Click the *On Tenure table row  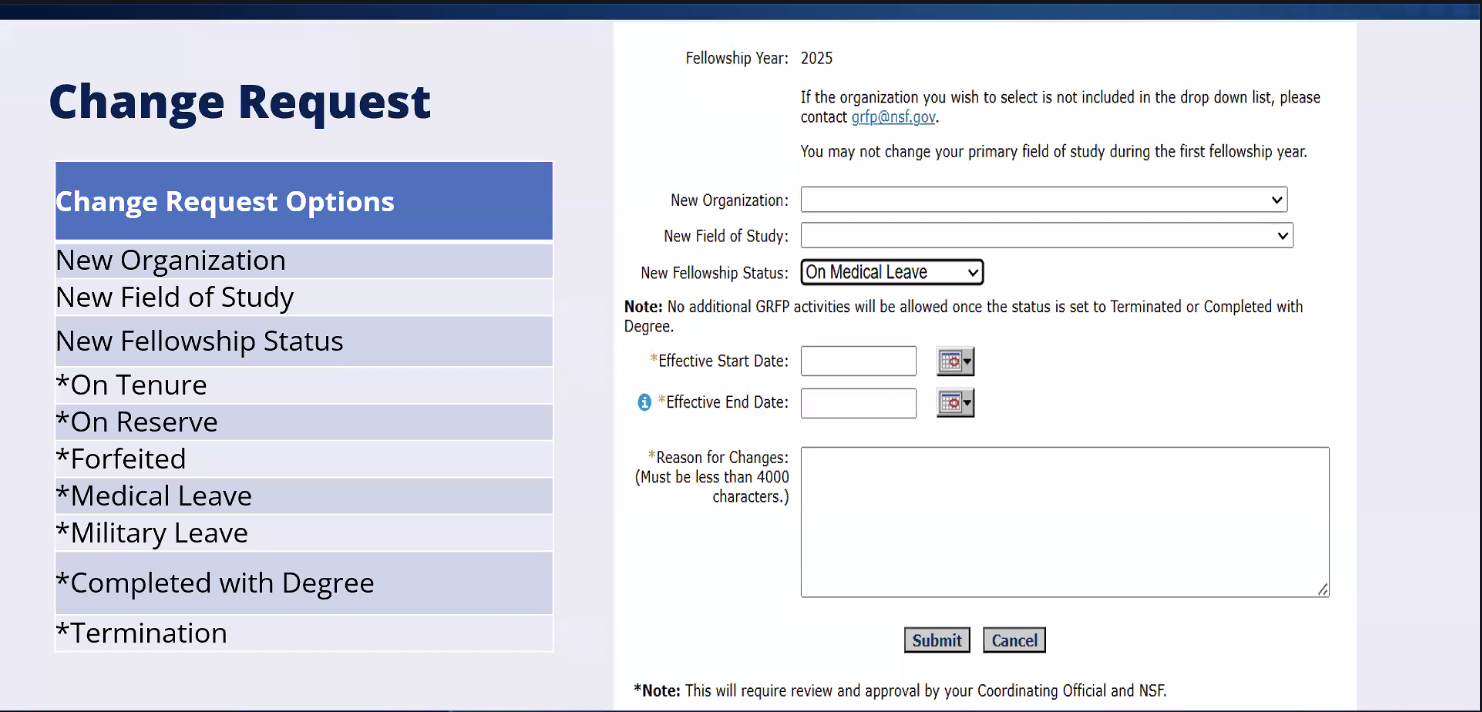tap(304, 385)
